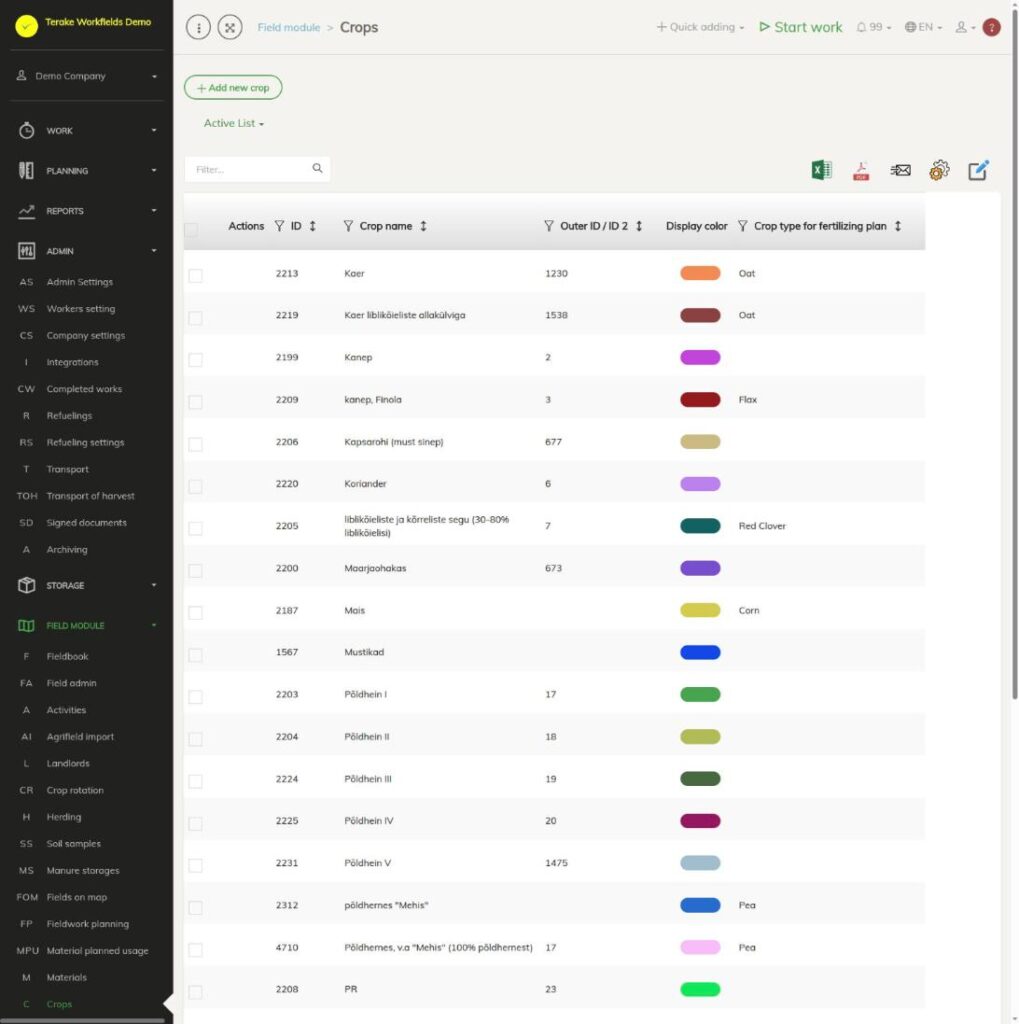The image size is (1019, 1024).
Task: Open Refueling settings link
Action: coord(86,443)
